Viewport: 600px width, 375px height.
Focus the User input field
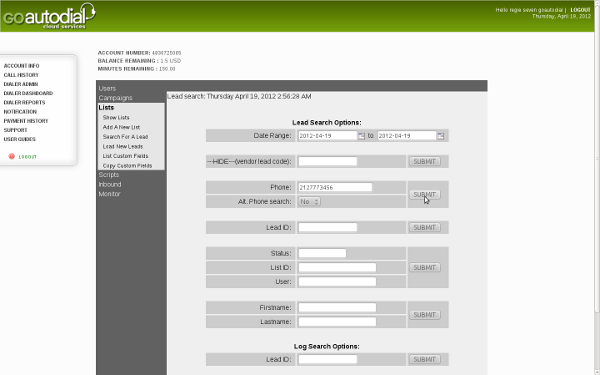click(x=337, y=282)
